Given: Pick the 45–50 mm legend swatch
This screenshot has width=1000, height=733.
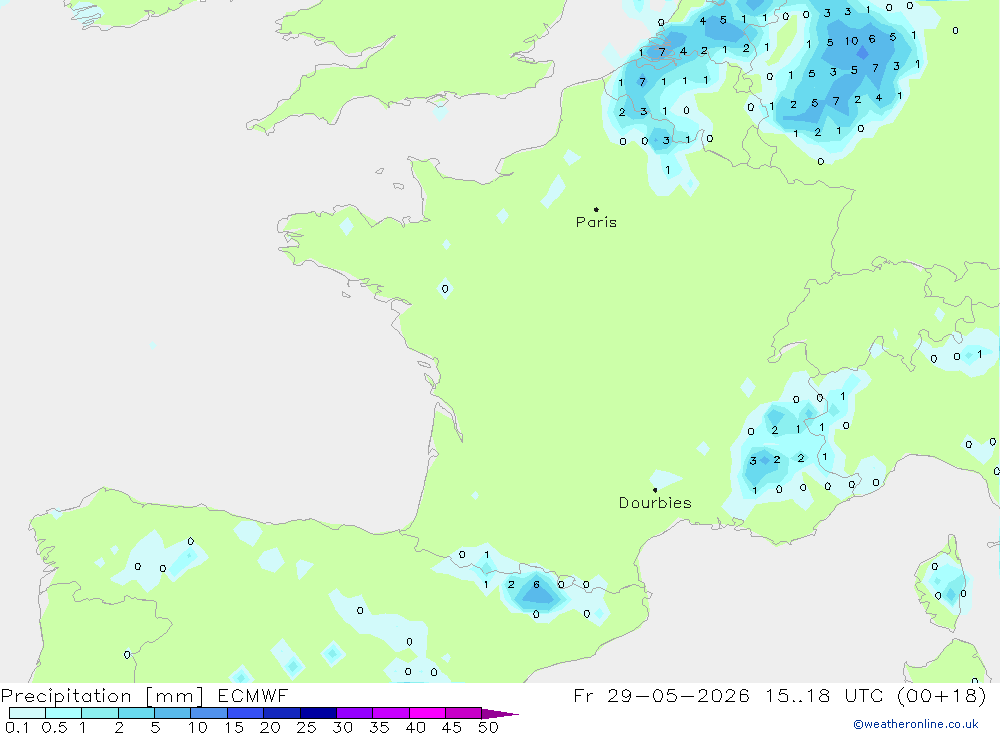Looking at the screenshot, I should tap(464, 713).
